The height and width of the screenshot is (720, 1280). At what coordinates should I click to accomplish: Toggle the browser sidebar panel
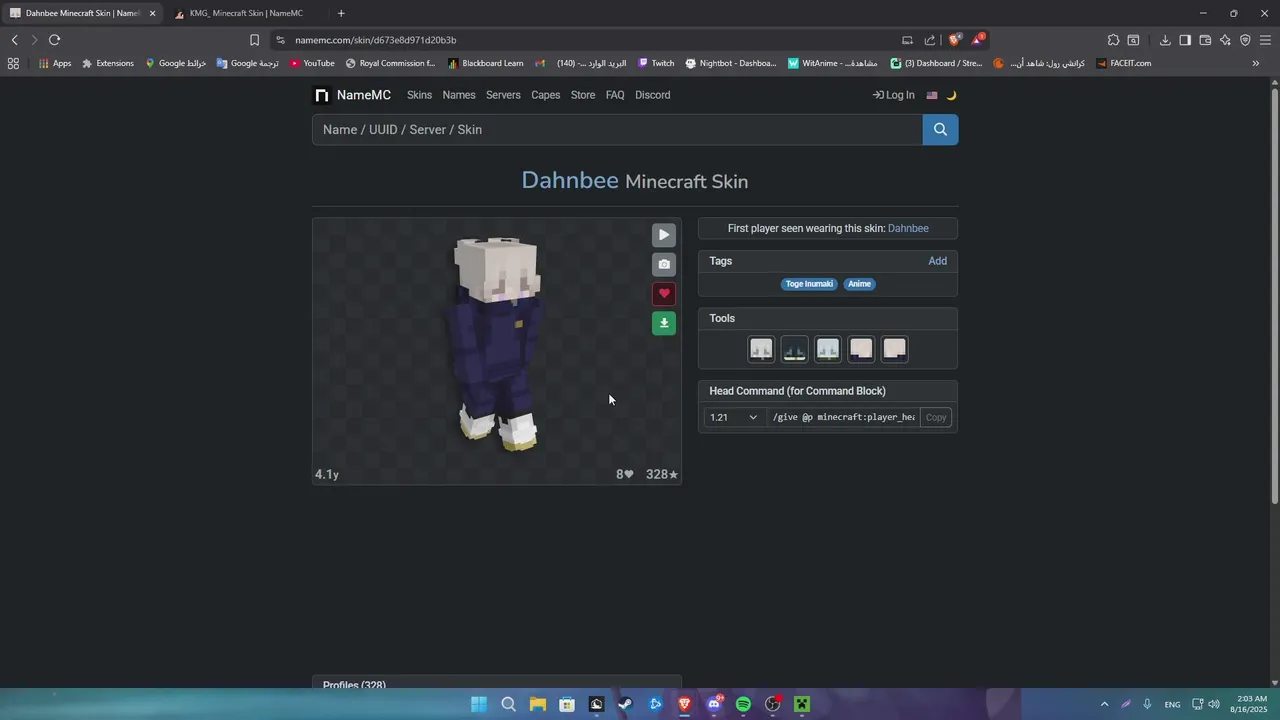tap(1185, 40)
